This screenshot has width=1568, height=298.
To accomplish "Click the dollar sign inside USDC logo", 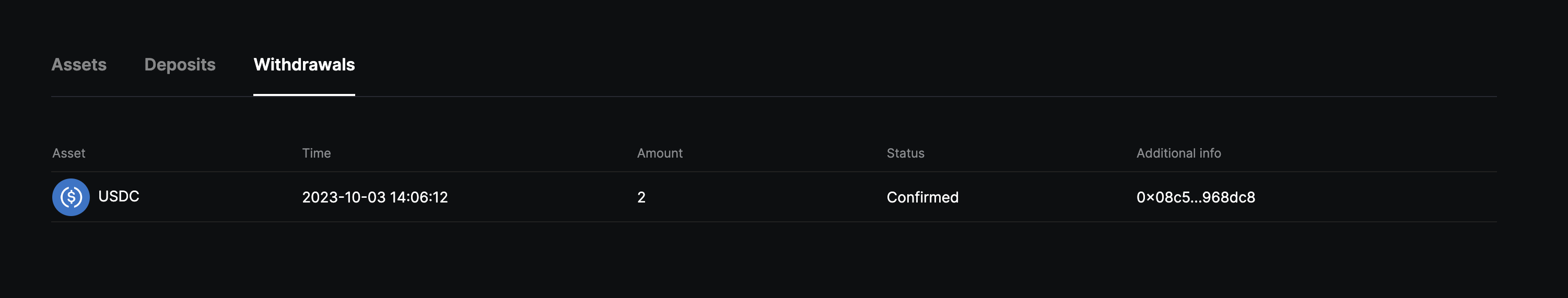I will [71, 197].
